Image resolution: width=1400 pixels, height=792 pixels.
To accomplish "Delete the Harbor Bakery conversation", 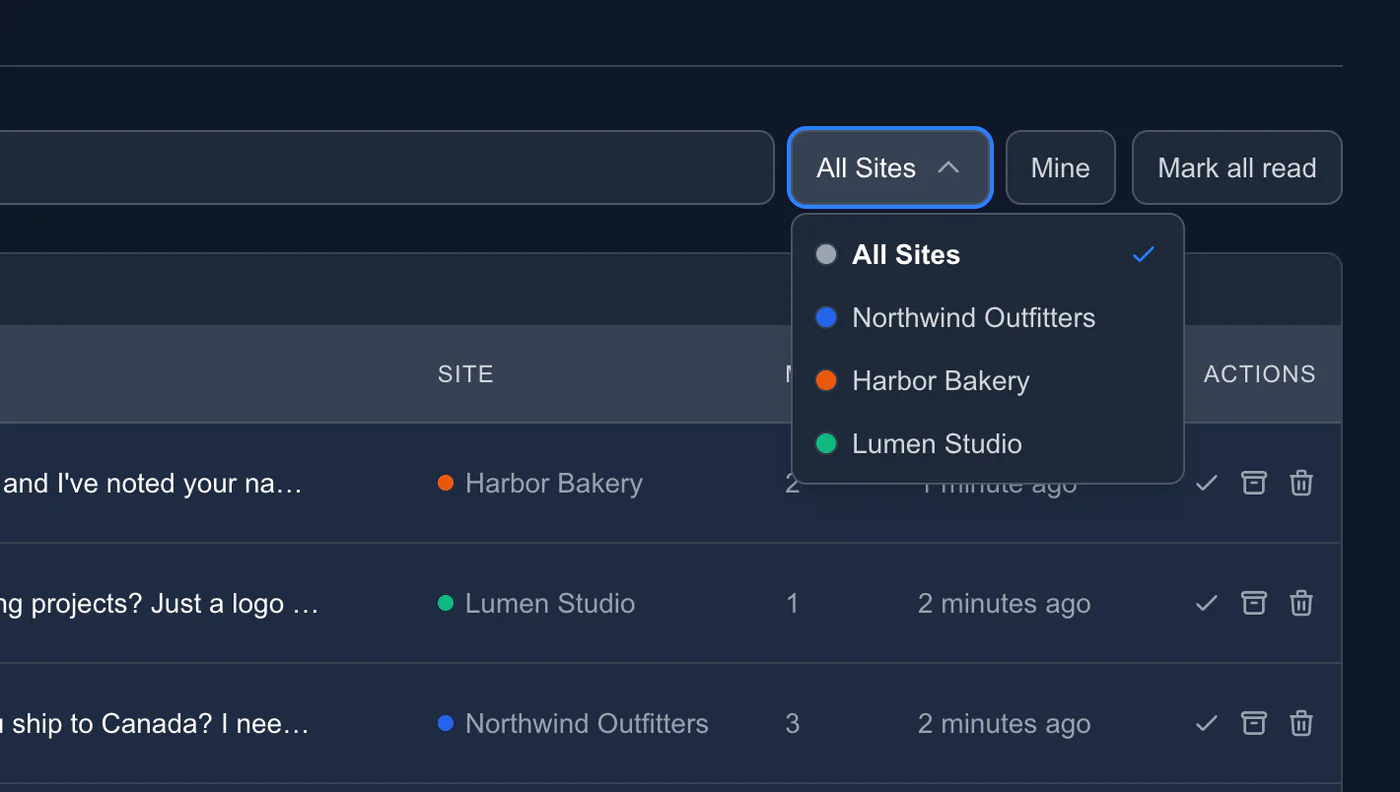I will 1301,483.
